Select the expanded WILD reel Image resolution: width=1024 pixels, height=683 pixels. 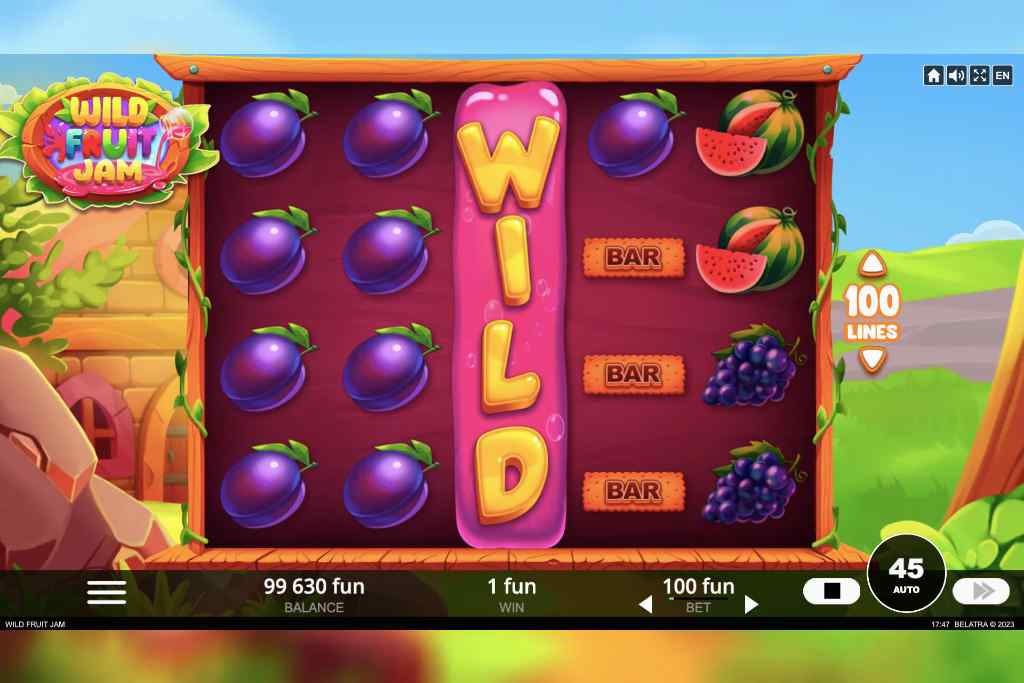510,314
